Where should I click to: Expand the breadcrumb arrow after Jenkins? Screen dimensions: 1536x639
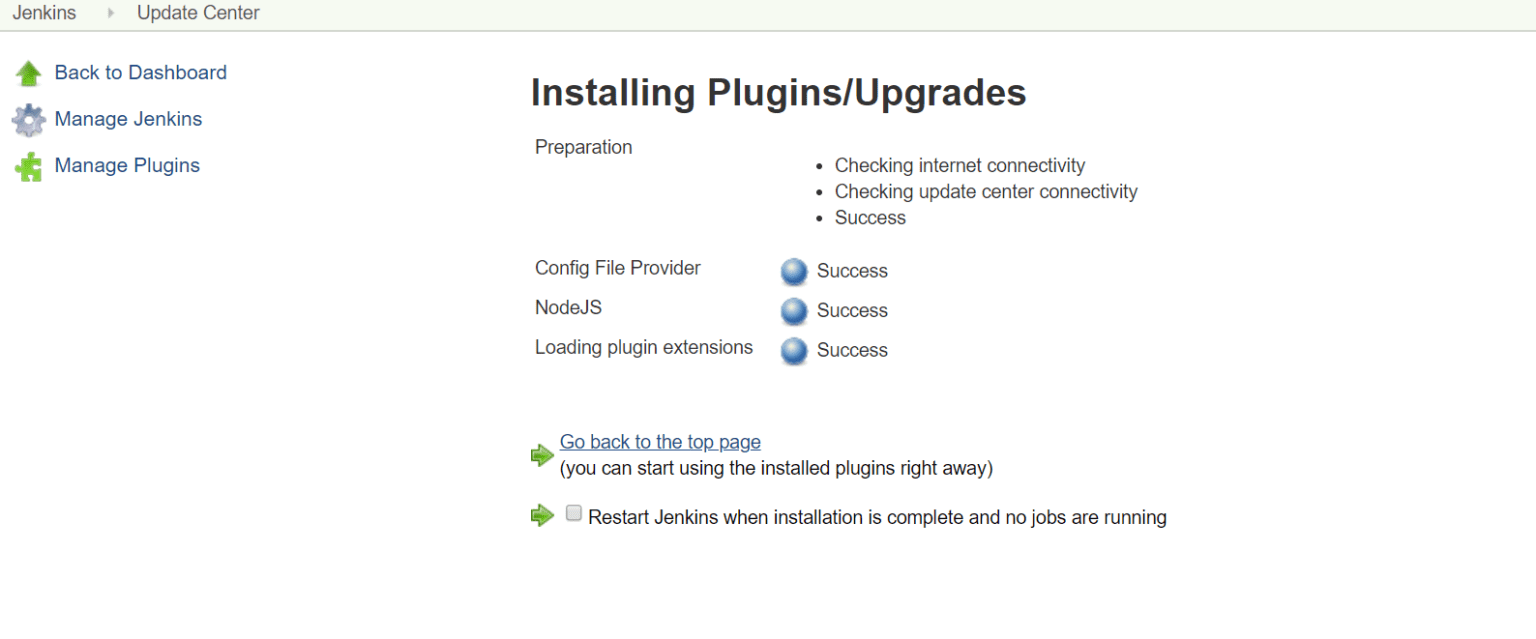point(111,14)
